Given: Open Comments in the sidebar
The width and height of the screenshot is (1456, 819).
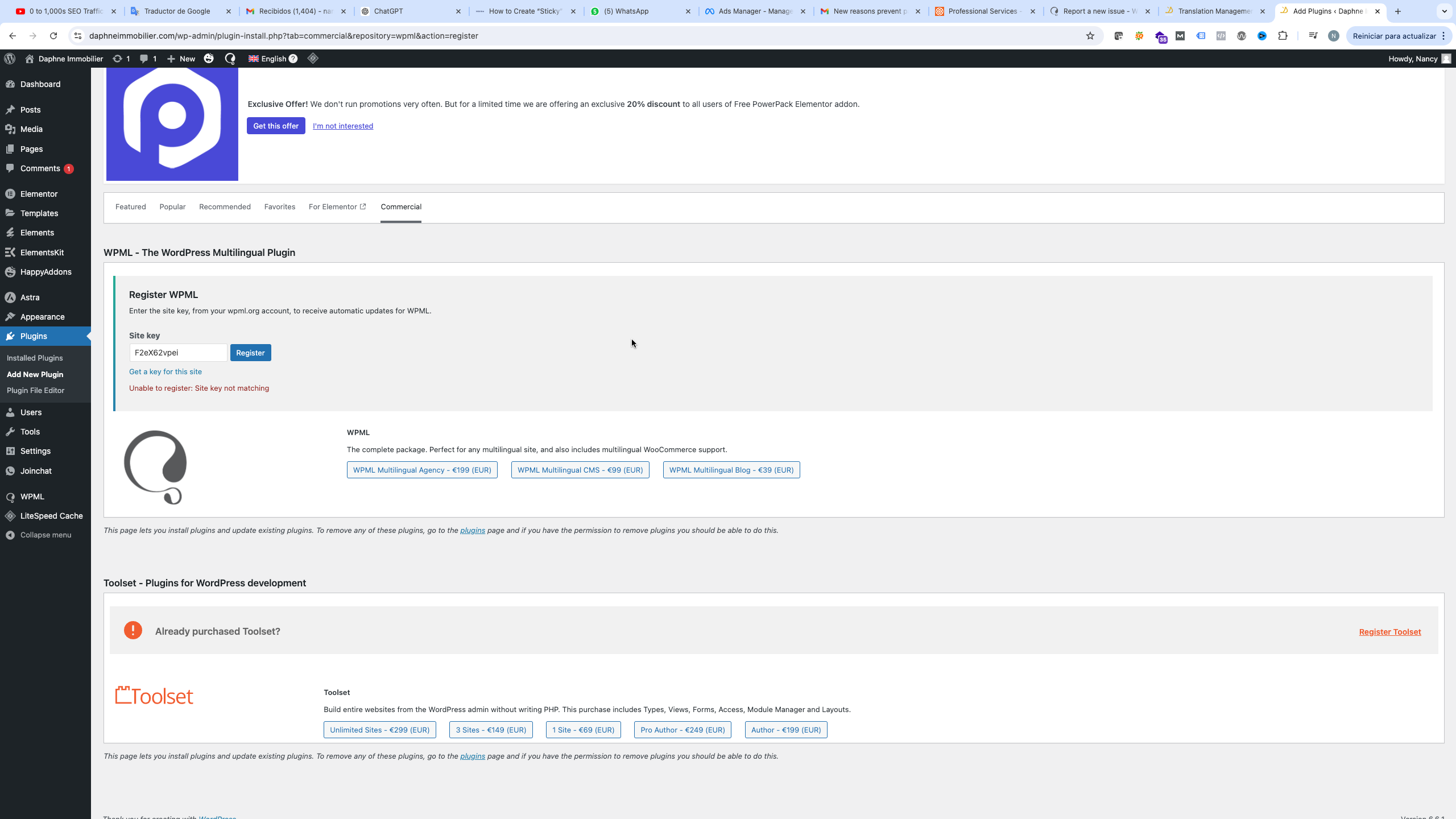Looking at the screenshot, I should [x=45, y=168].
